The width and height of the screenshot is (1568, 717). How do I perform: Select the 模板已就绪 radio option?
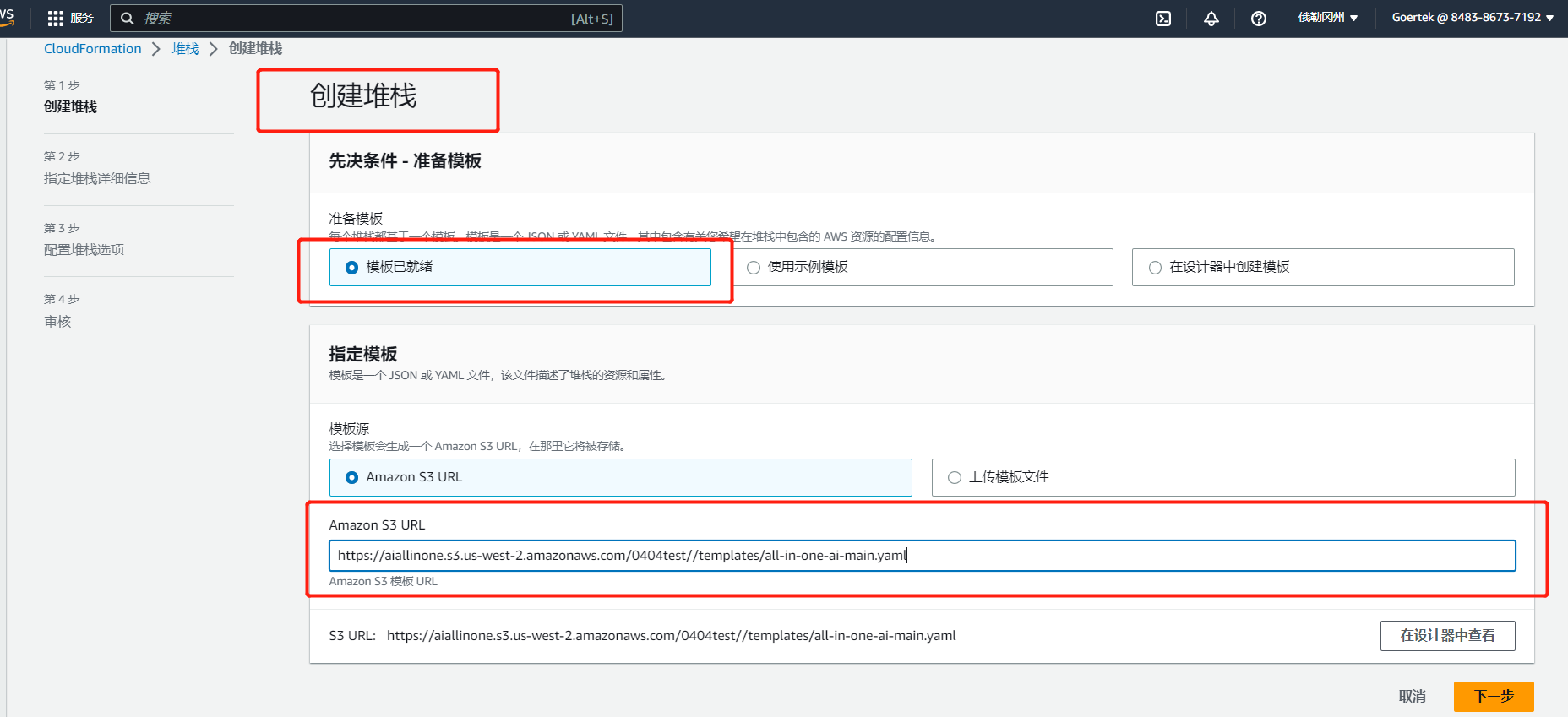click(x=352, y=268)
